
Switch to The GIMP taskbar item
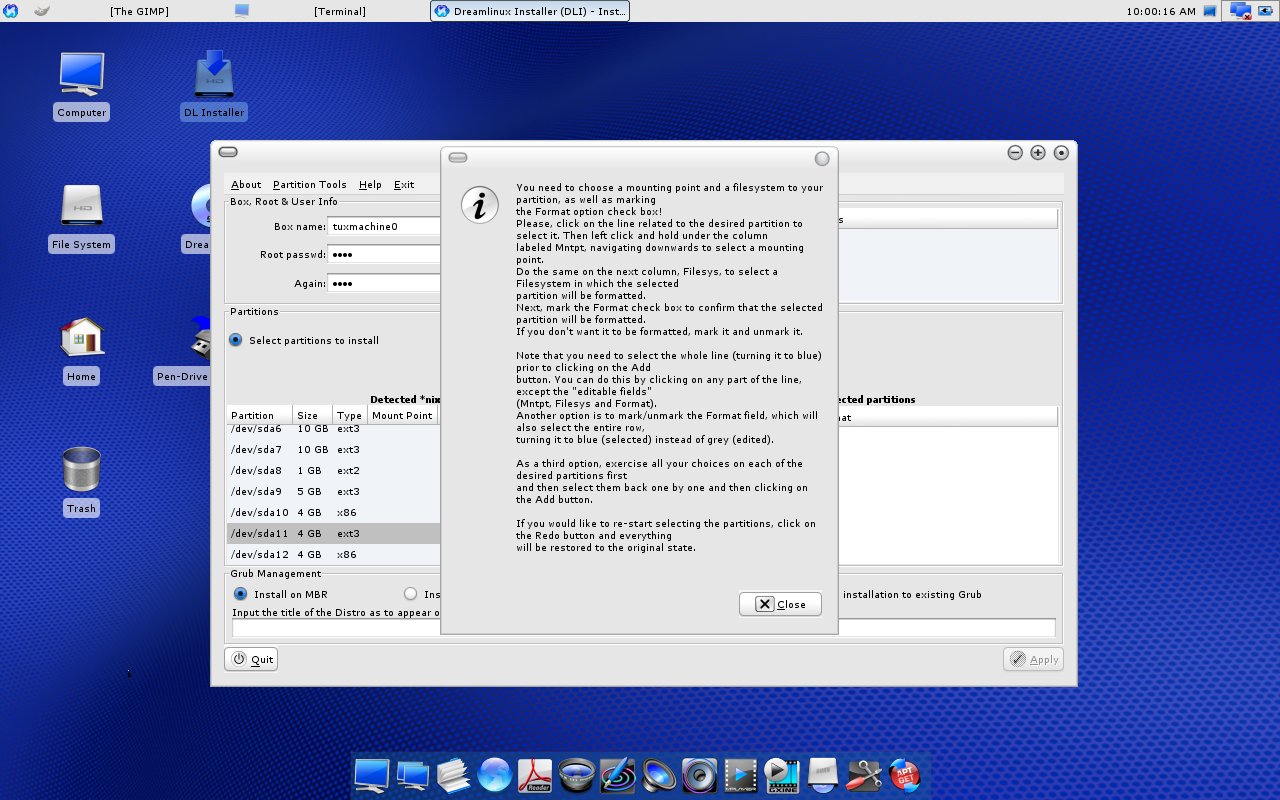[139, 11]
